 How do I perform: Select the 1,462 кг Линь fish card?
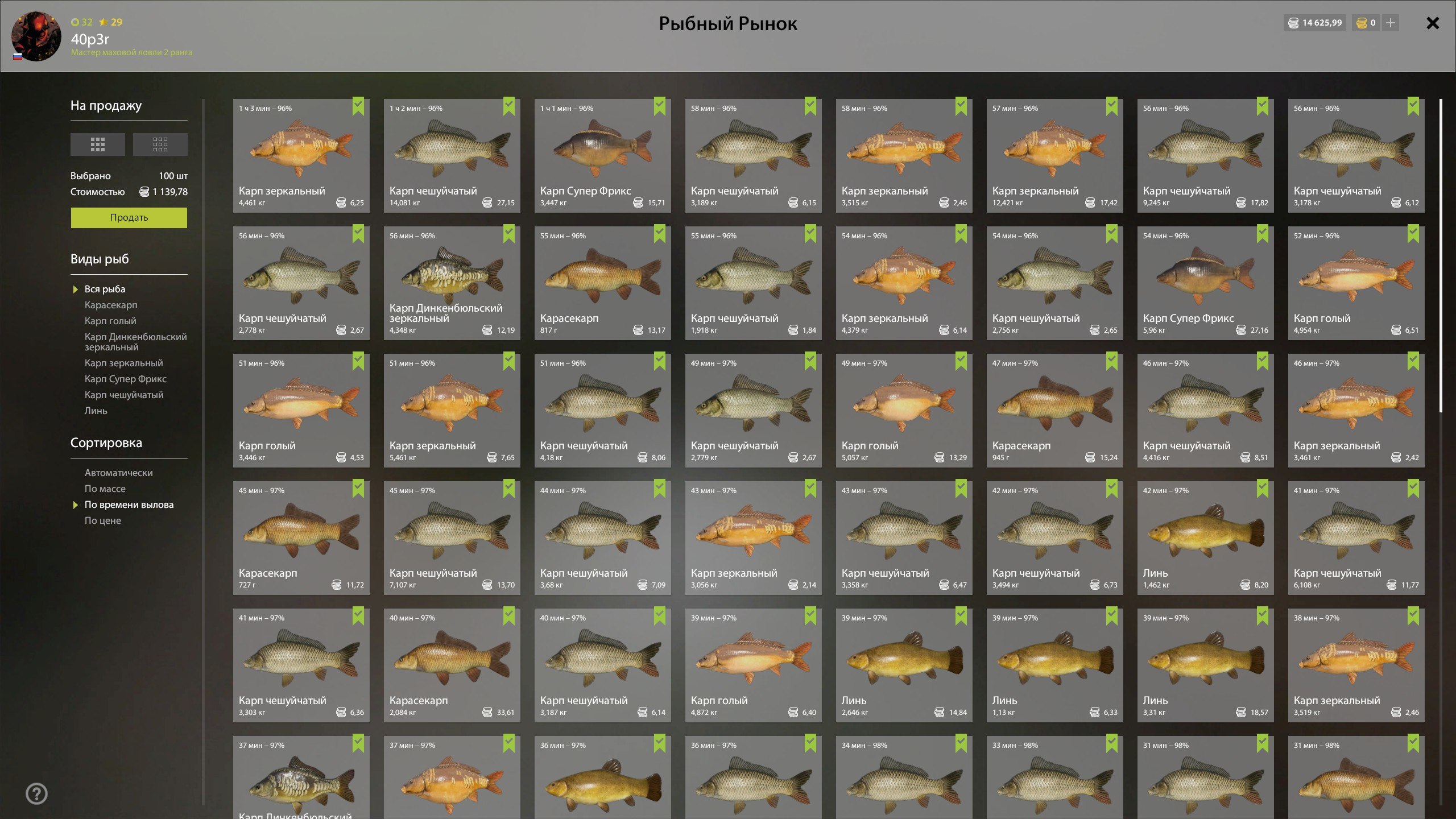point(1206,538)
